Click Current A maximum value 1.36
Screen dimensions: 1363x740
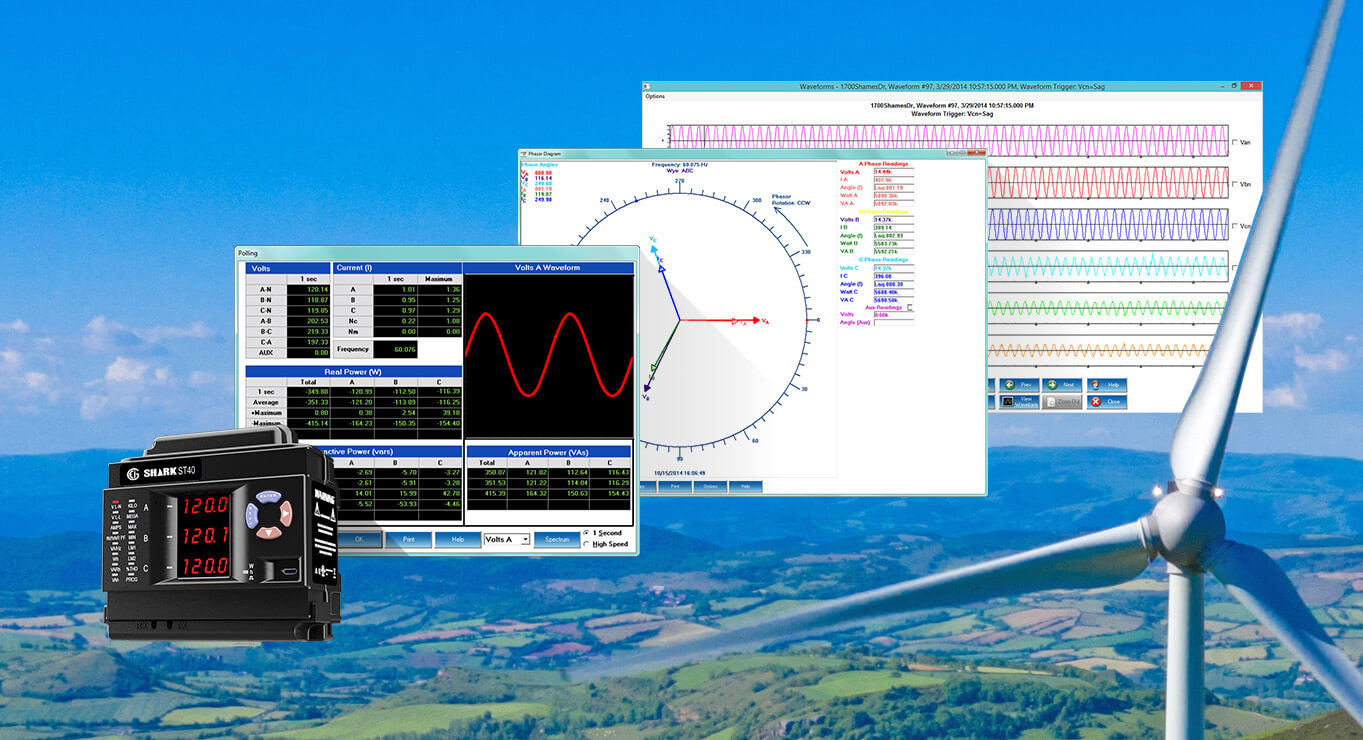point(440,289)
